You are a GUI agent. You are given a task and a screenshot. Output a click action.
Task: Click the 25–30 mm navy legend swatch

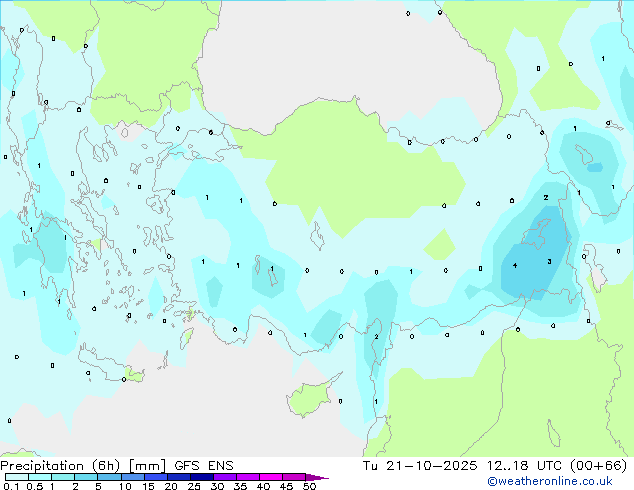click(x=202, y=477)
